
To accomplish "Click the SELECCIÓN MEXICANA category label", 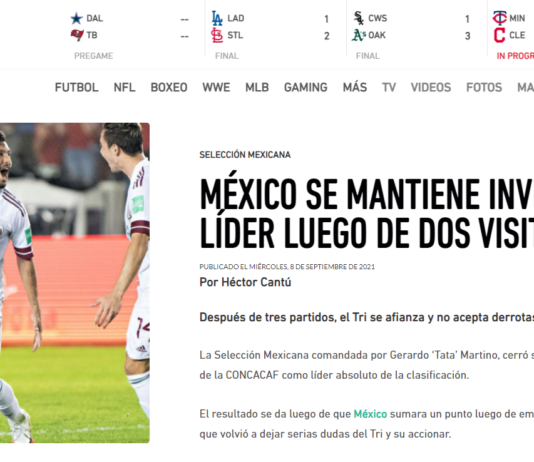I will [x=245, y=155].
